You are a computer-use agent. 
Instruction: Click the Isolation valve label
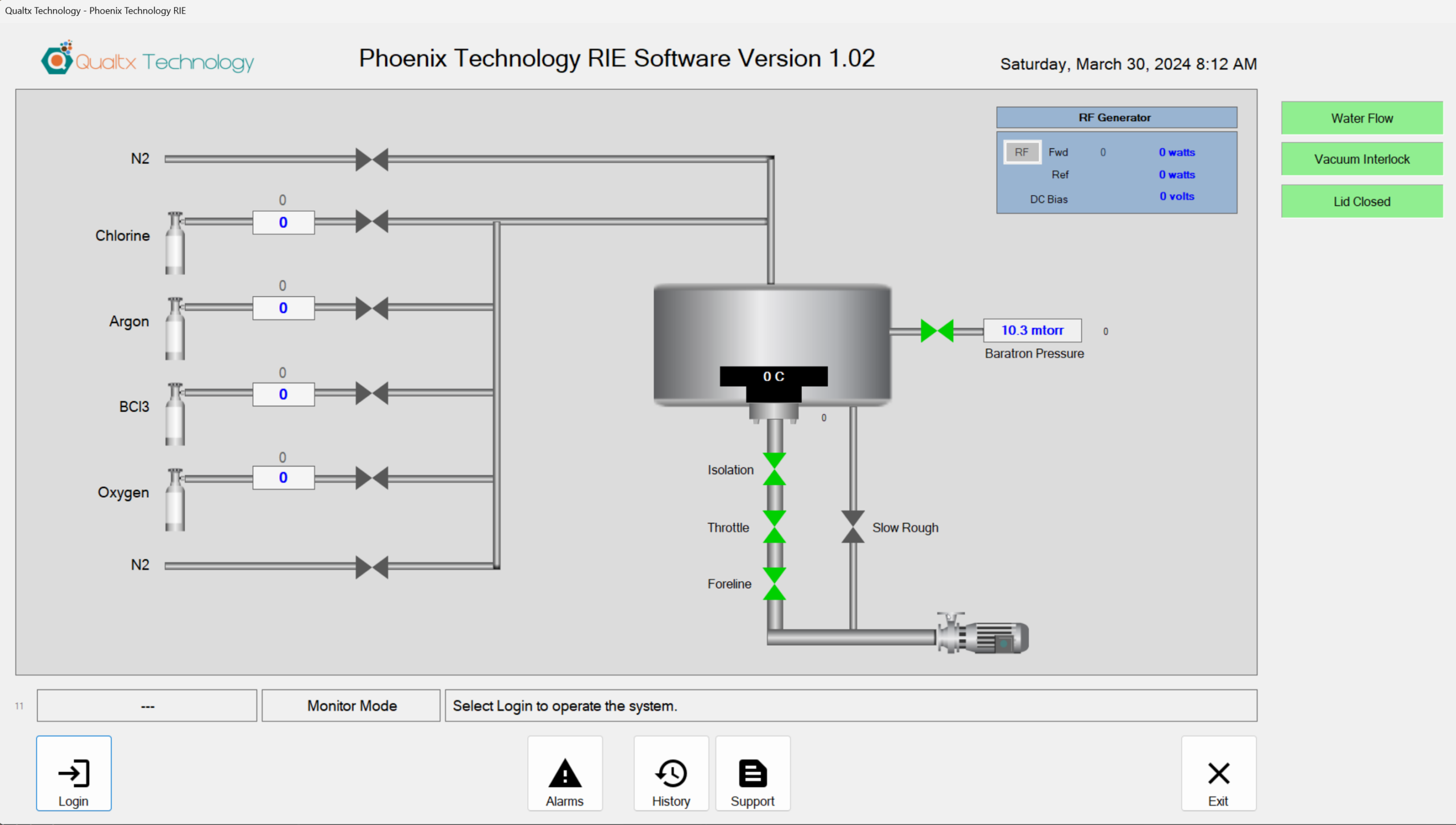click(x=730, y=470)
